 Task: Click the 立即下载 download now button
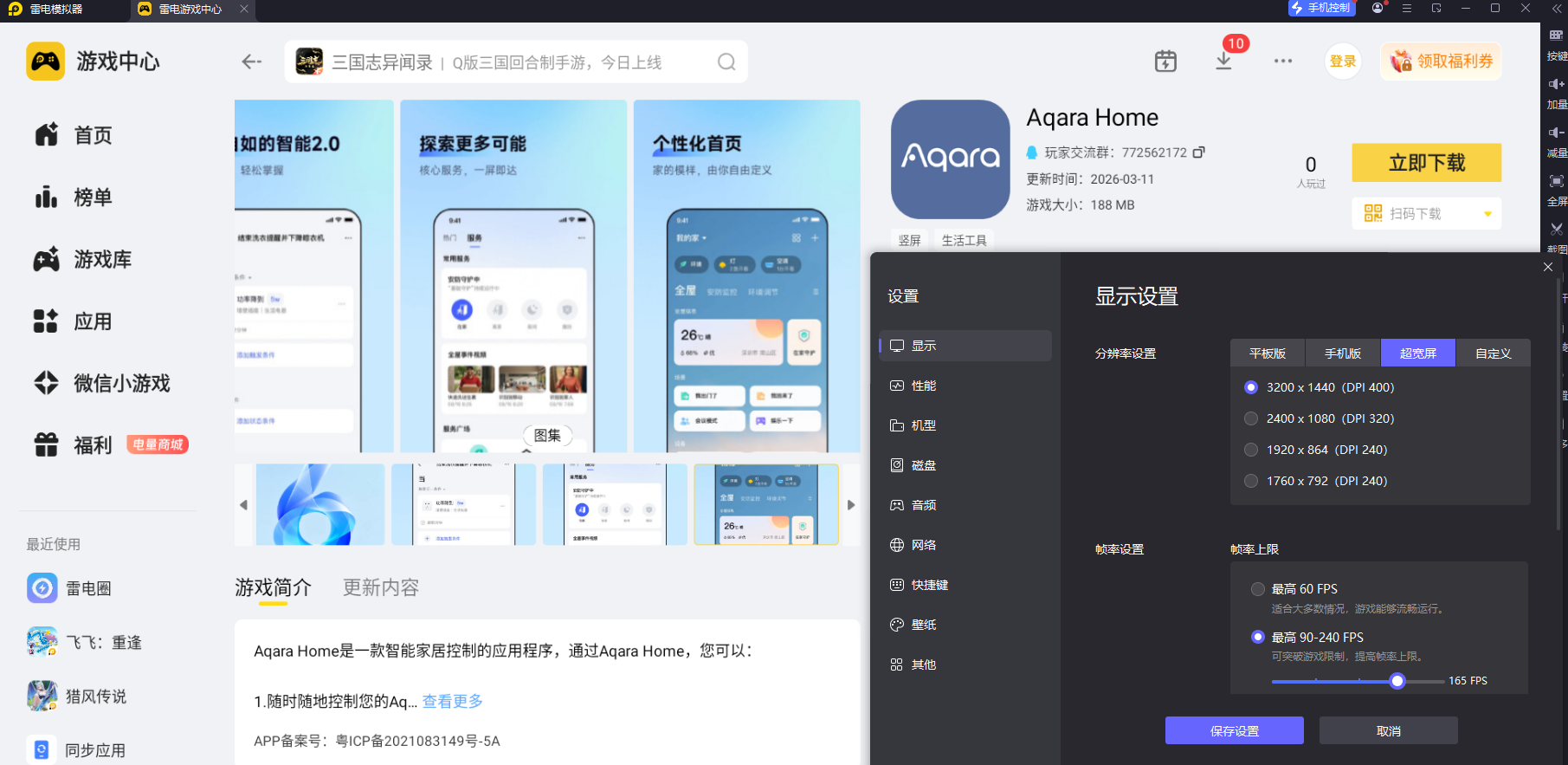pos(1427,163)
